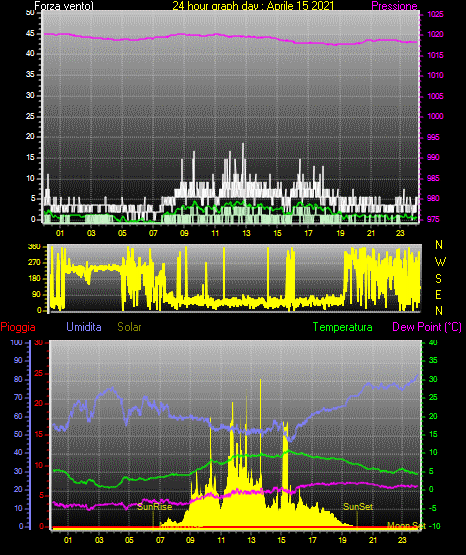Click the wind speed value 20 on the left axis
Screen dimensions: 466x555
[30, 137]
